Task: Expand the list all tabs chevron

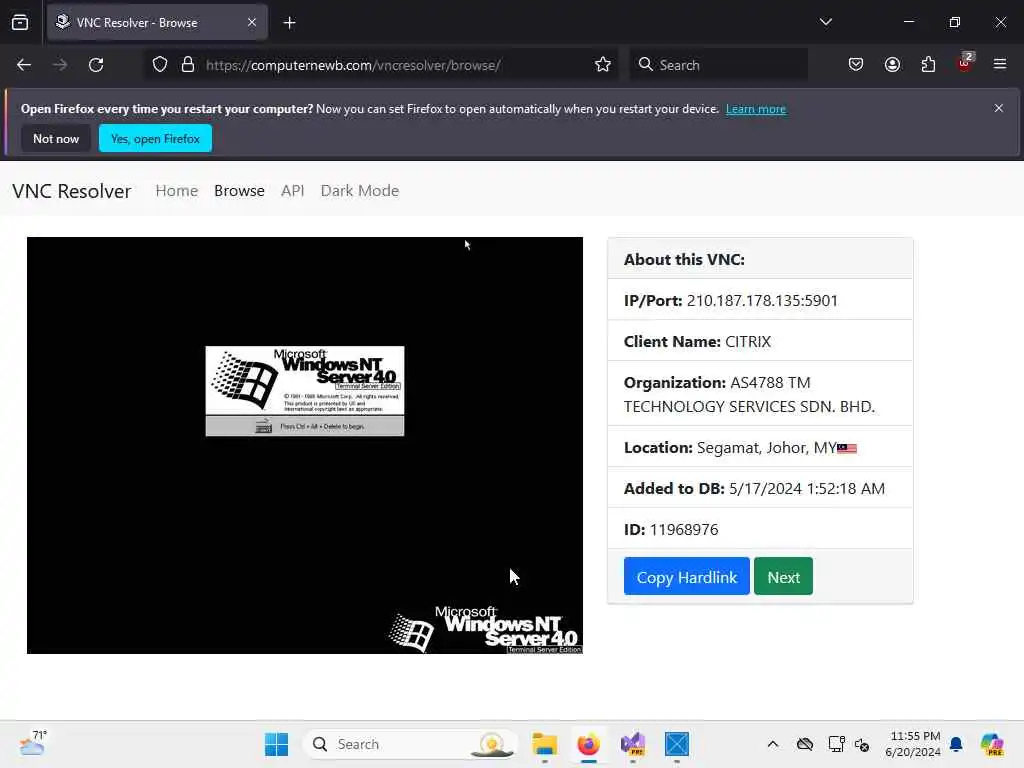Action: [825, 22]
